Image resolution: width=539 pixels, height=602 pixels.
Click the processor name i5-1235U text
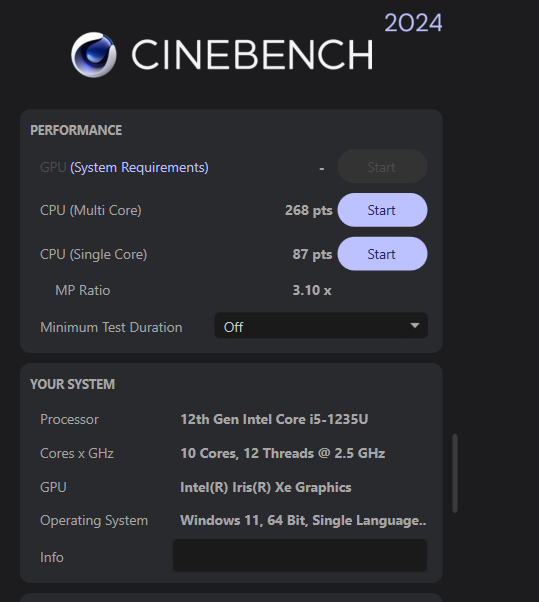(x=274, y=419)
